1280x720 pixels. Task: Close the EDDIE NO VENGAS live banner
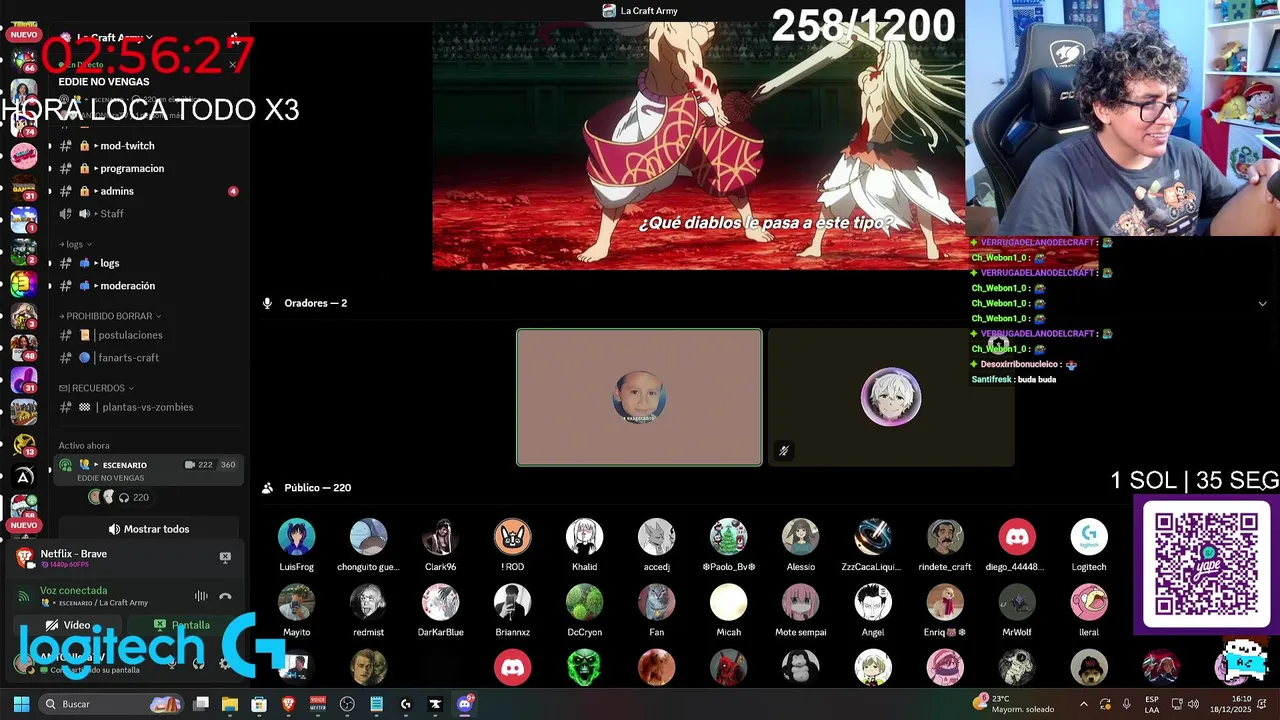pyautogui.click(x=232, y=65)
